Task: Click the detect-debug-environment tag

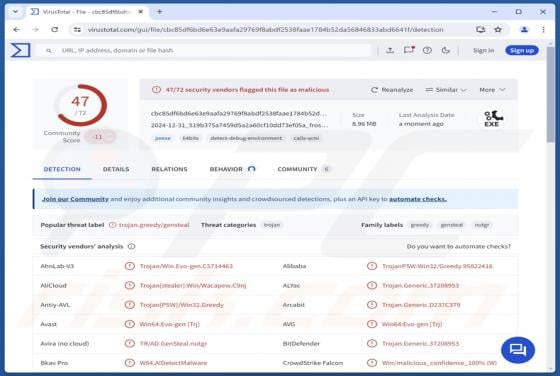Action: 246,138
